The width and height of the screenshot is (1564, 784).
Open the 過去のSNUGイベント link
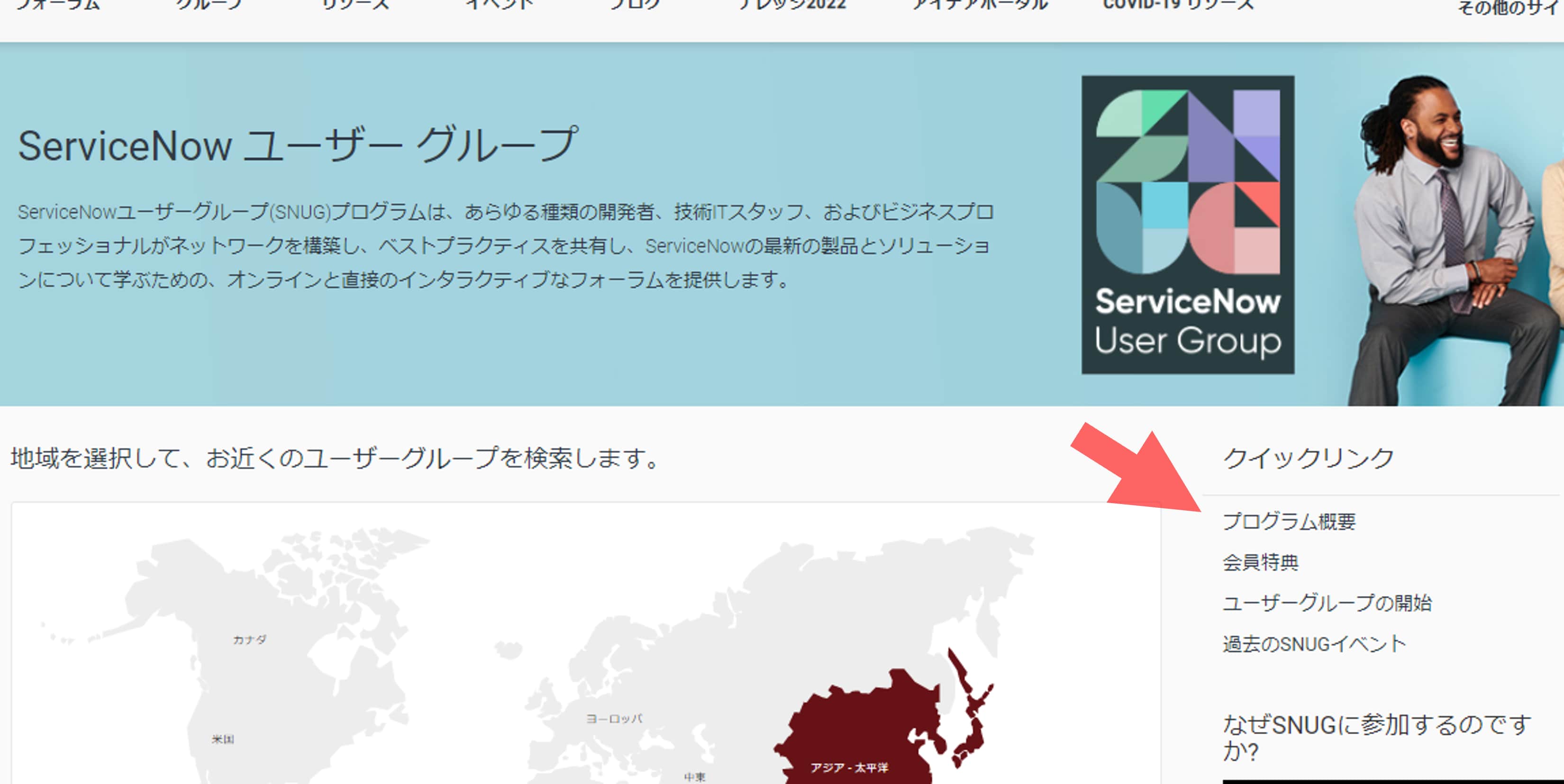[1314, 643]
